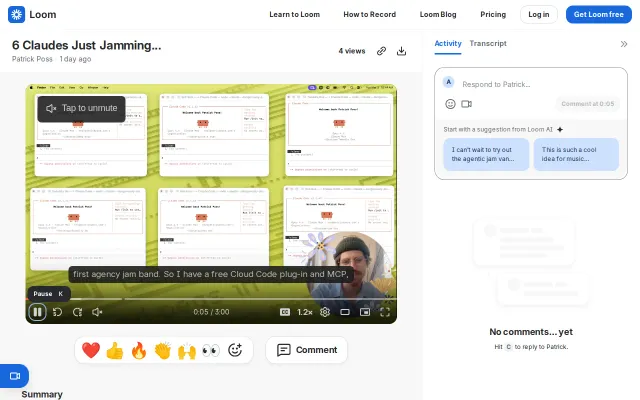Click the 0:05 / 3:00 time display
This screenshot has height=400, width=640.
[x=211, y=312]
